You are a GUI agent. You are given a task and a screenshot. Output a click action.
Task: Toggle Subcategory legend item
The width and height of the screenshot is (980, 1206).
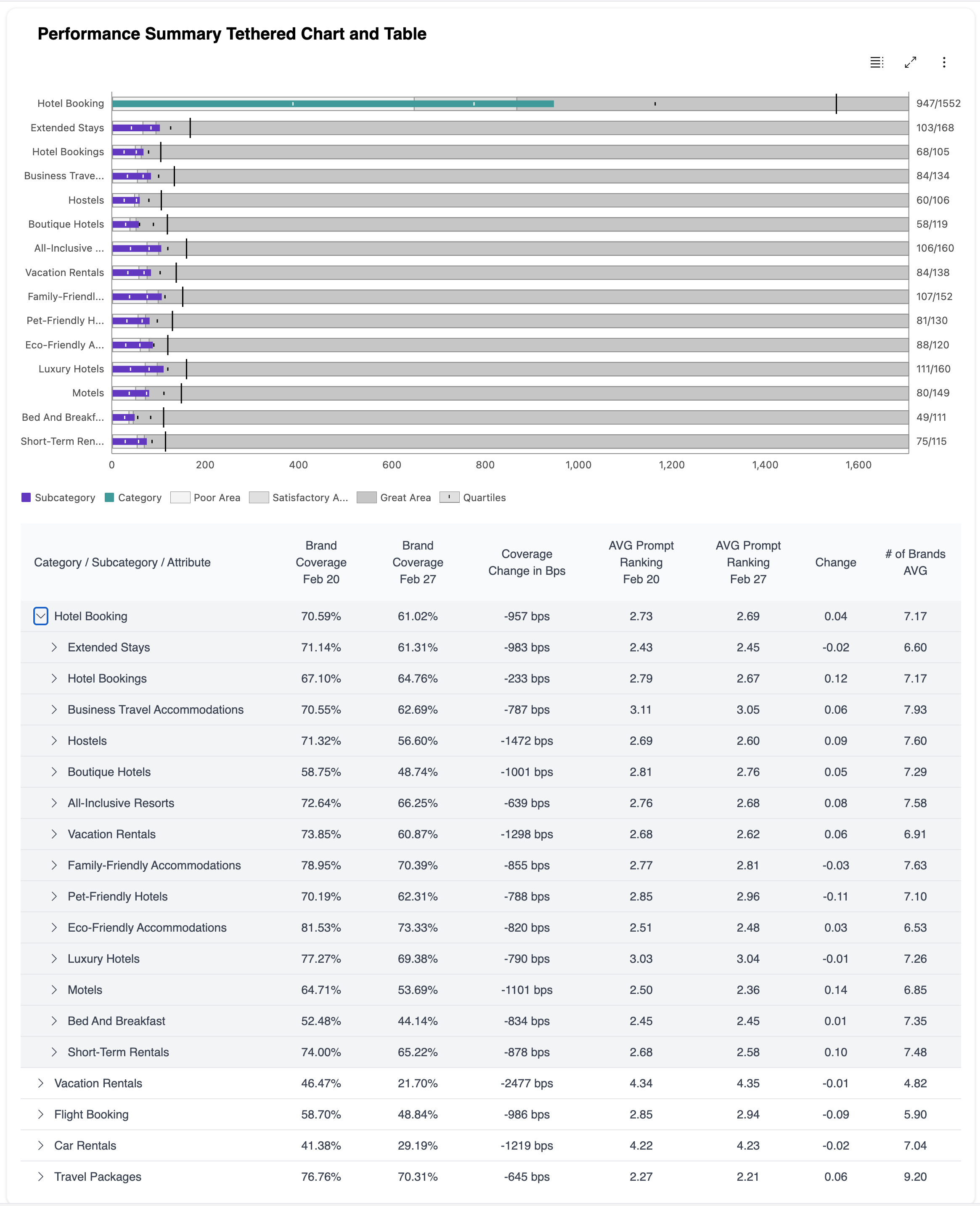[58, 498]
